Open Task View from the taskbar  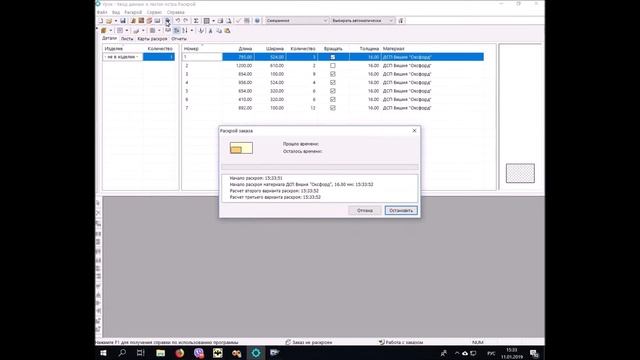(x=141, y=353)
